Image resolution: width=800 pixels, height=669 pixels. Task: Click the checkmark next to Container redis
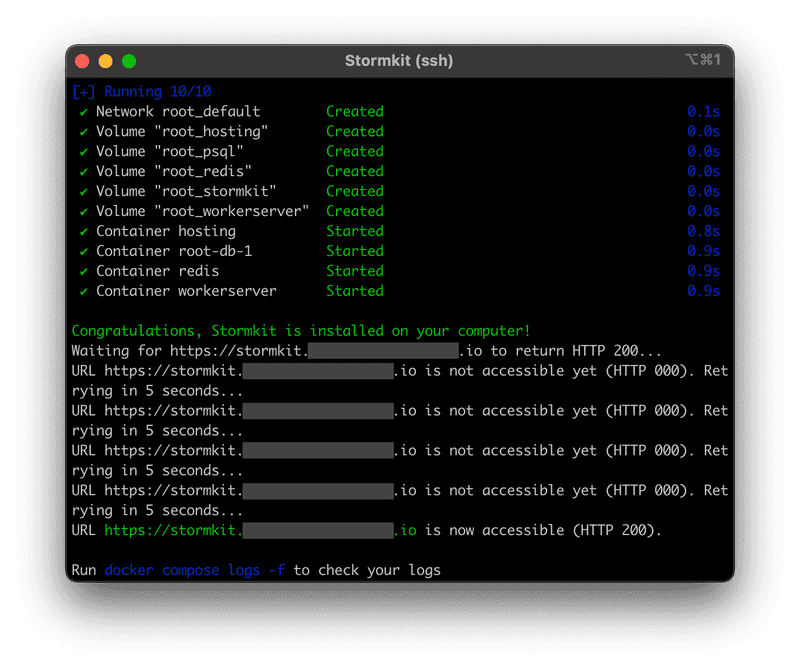(x=84, y=271)
